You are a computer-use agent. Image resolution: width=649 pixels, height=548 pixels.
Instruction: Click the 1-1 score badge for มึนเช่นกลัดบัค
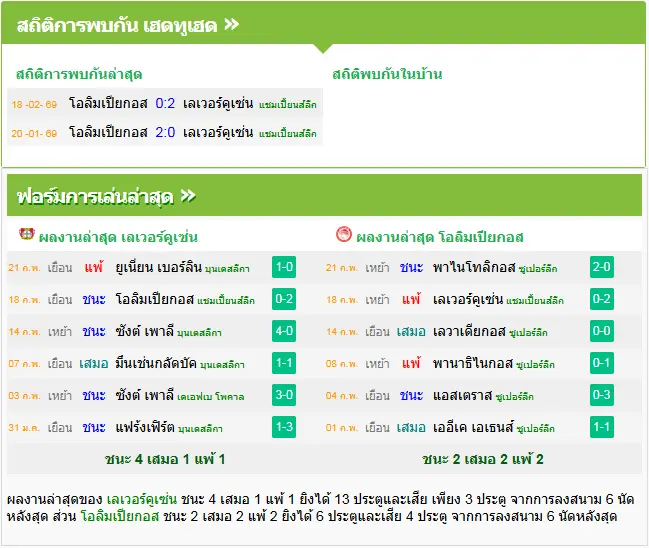pyautogui.click(x=284, y=363)
